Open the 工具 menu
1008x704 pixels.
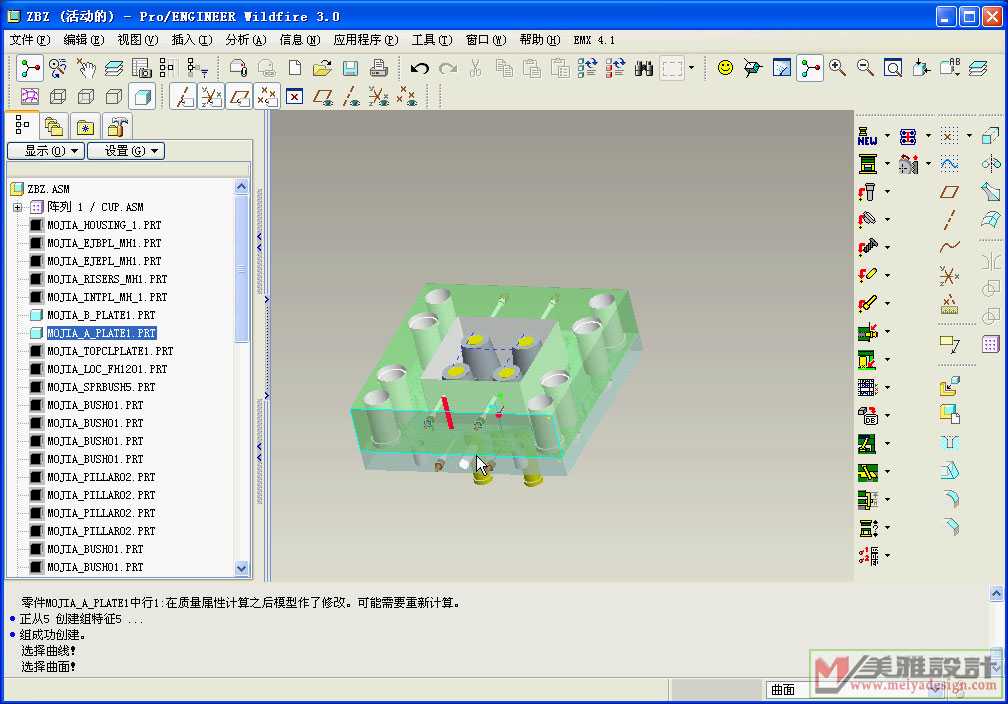[432, 40]
